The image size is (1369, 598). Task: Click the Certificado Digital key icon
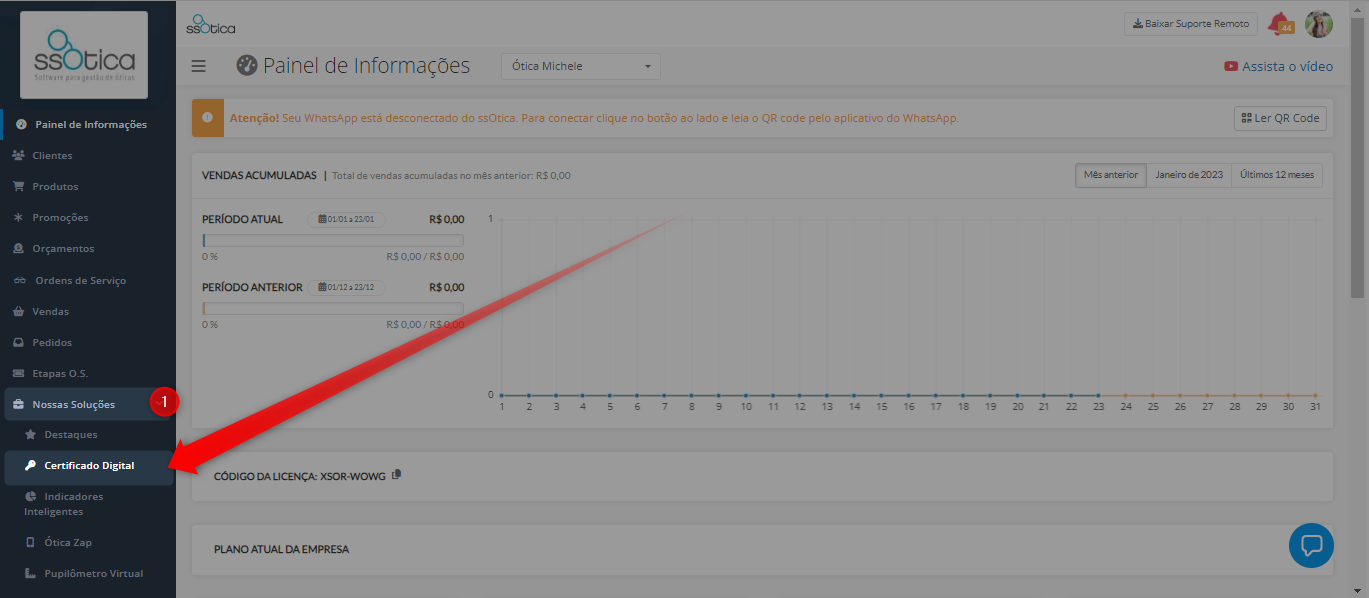pyautogui.click(x=31, y=466)
